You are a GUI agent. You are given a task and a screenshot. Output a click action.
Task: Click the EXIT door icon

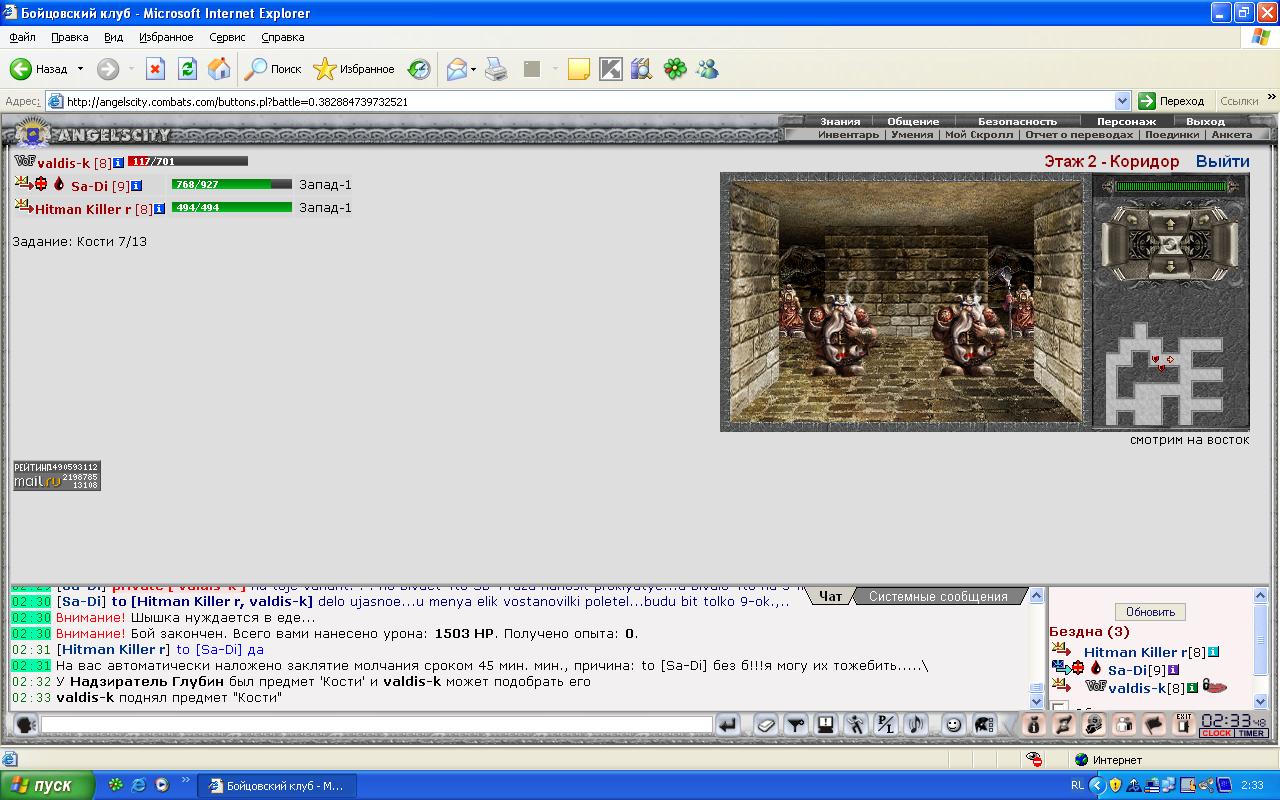[x=1184, y=725]
